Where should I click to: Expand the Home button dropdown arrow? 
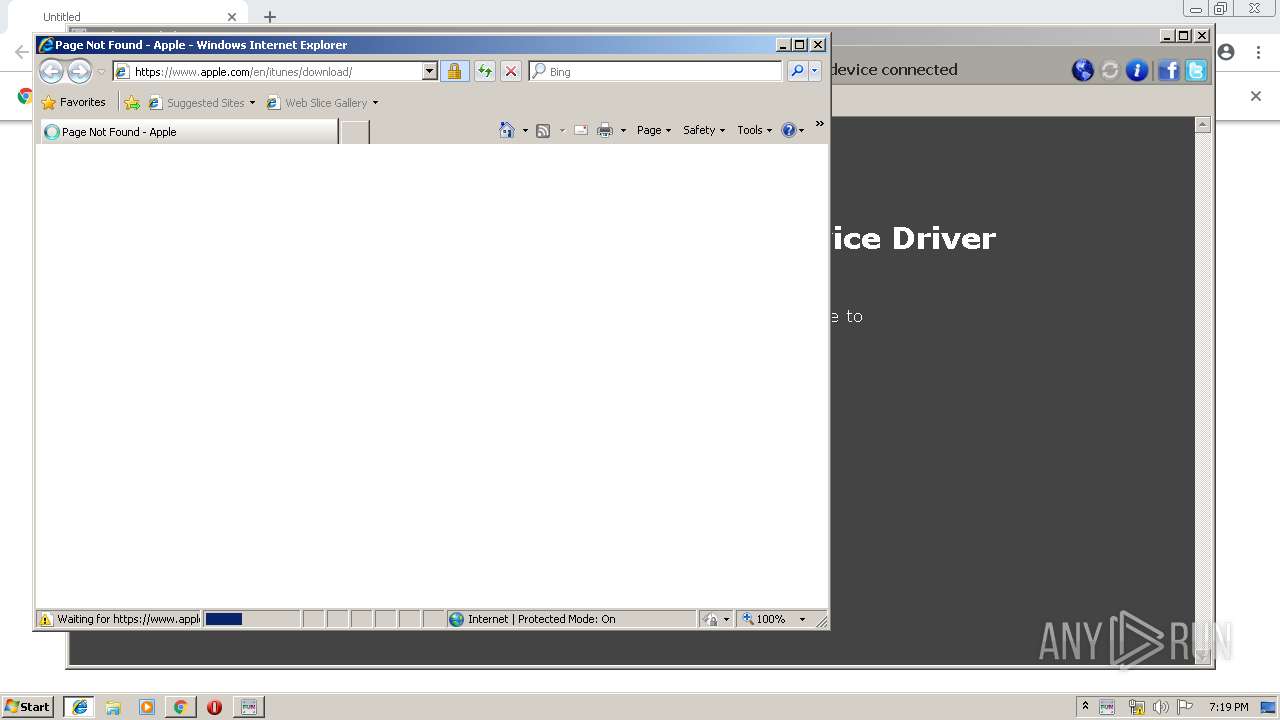tap(525, 130)
